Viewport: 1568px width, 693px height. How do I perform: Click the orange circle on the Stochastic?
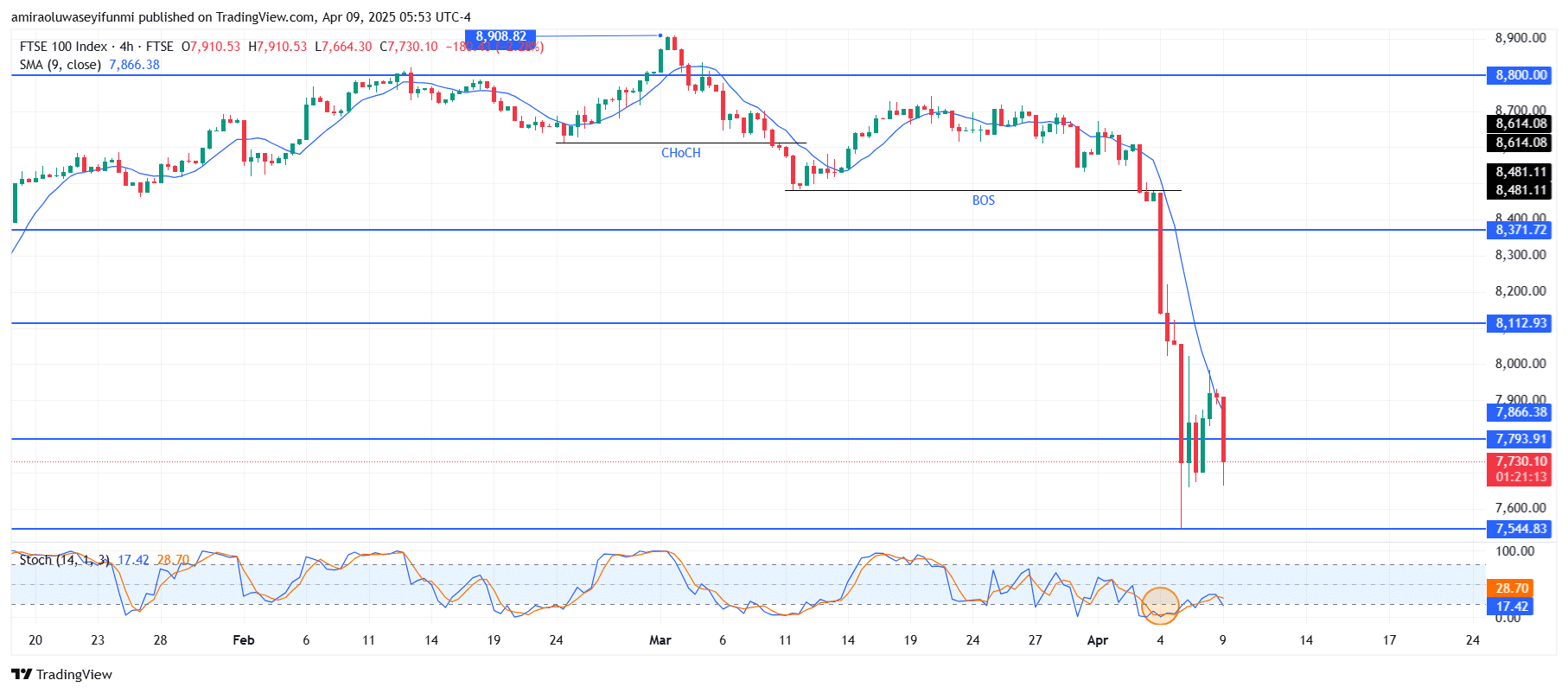point(1160,605)
